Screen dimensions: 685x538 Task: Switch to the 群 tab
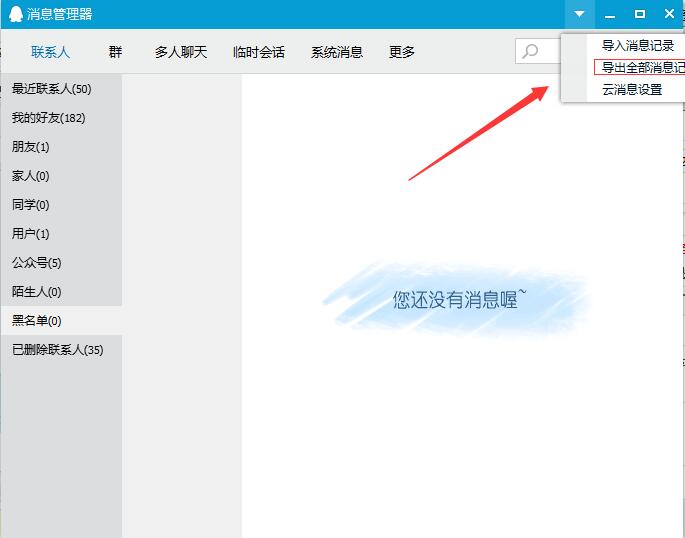pos(115,52)
